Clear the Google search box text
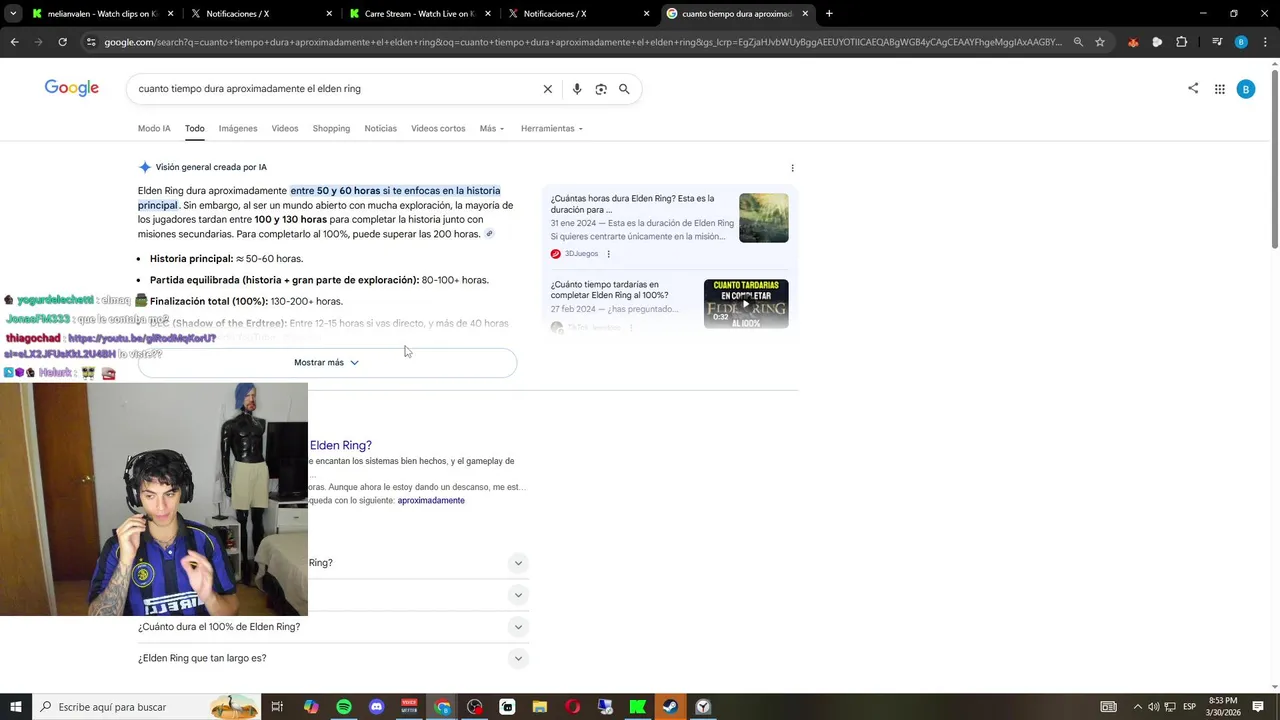1280x720 pixels. [x=547, y=89]
